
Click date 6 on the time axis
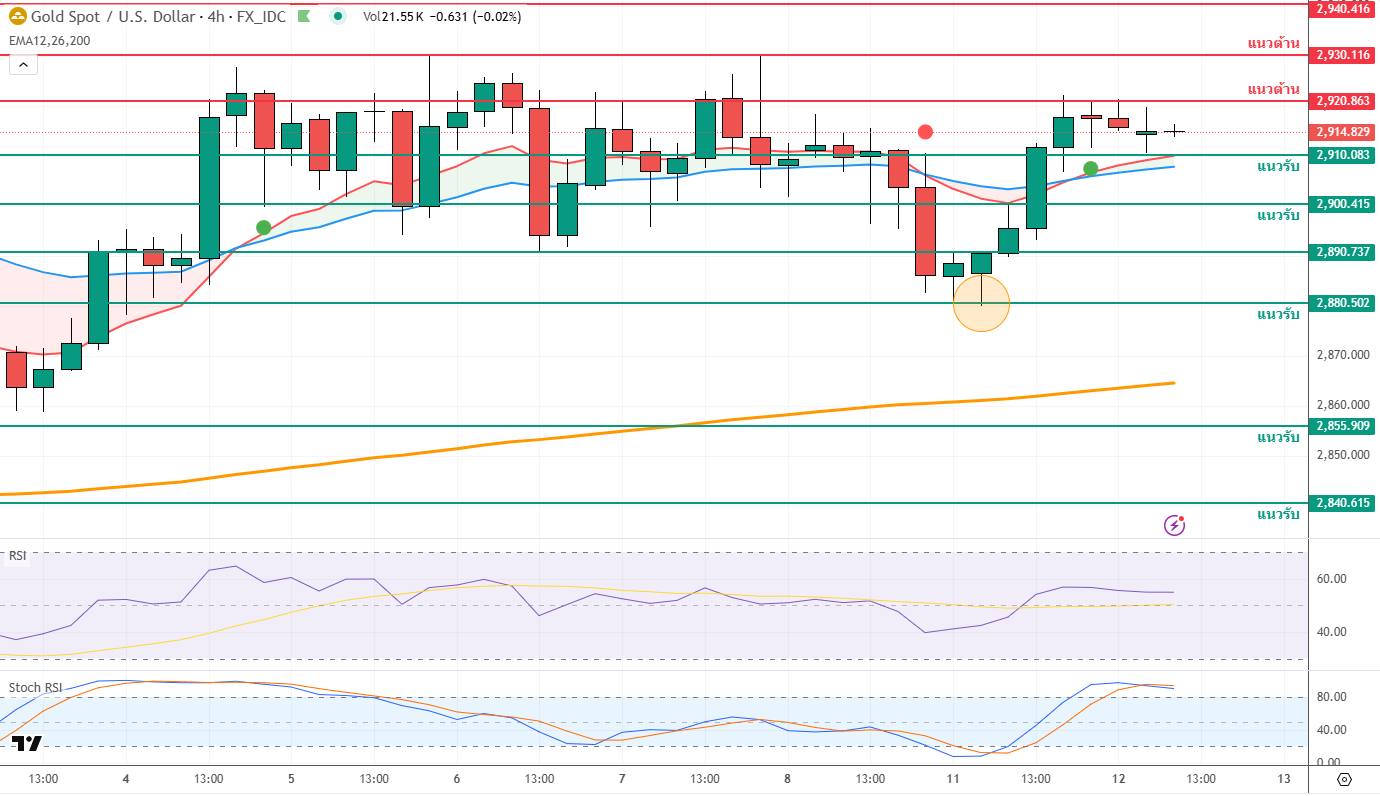pos(456,779)
